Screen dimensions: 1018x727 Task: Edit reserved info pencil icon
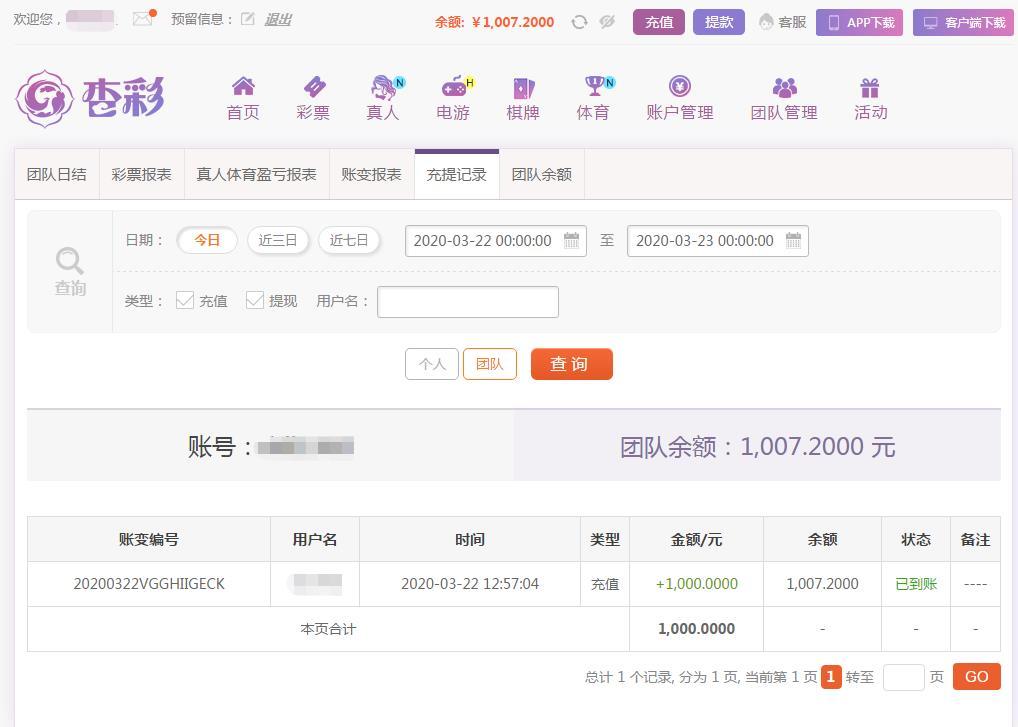click(x=248, y=19)
